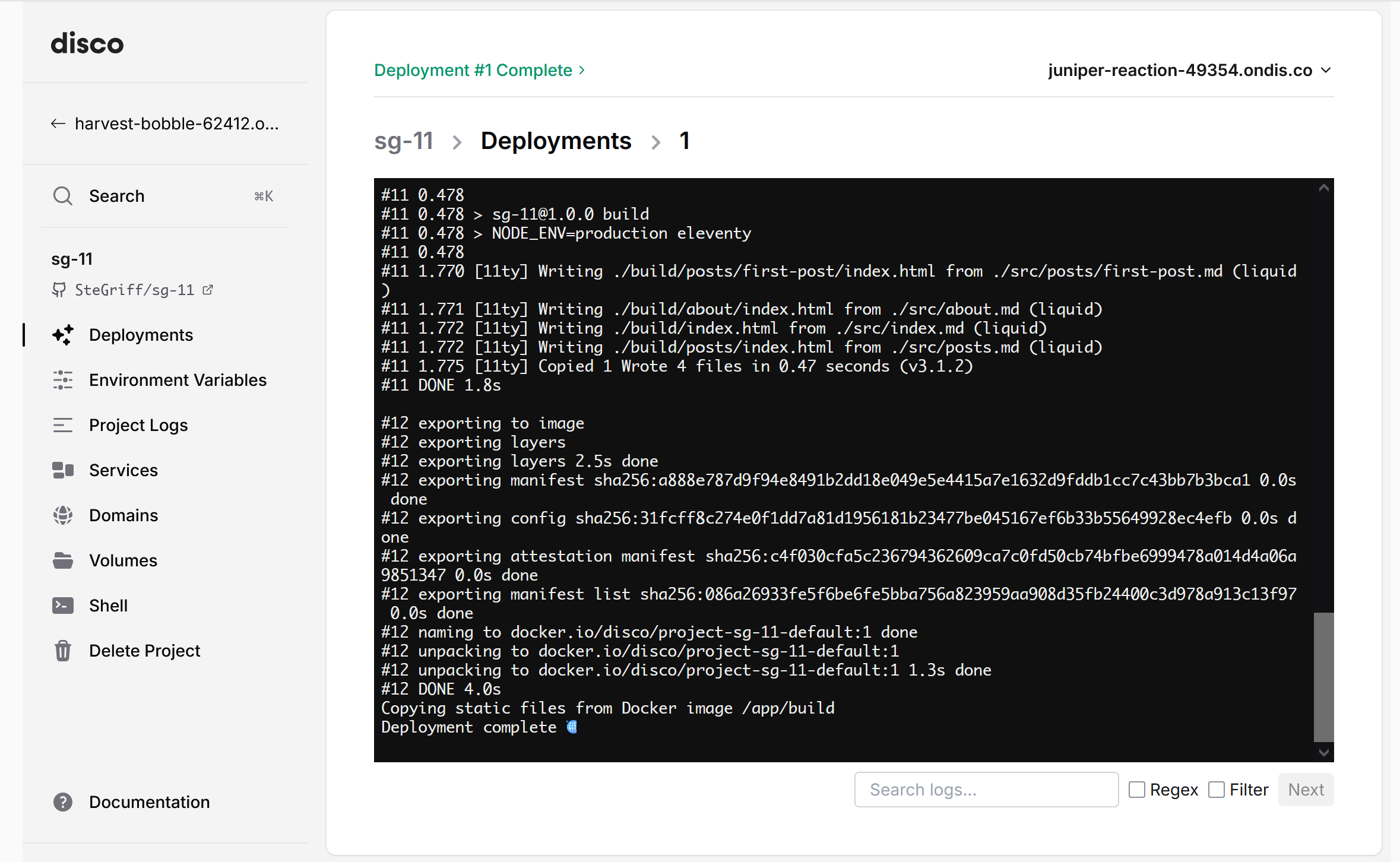Click the scroll down arrow in the log viewer
The height and width of the screenshot is (862, 1400).
point(1323,752)
